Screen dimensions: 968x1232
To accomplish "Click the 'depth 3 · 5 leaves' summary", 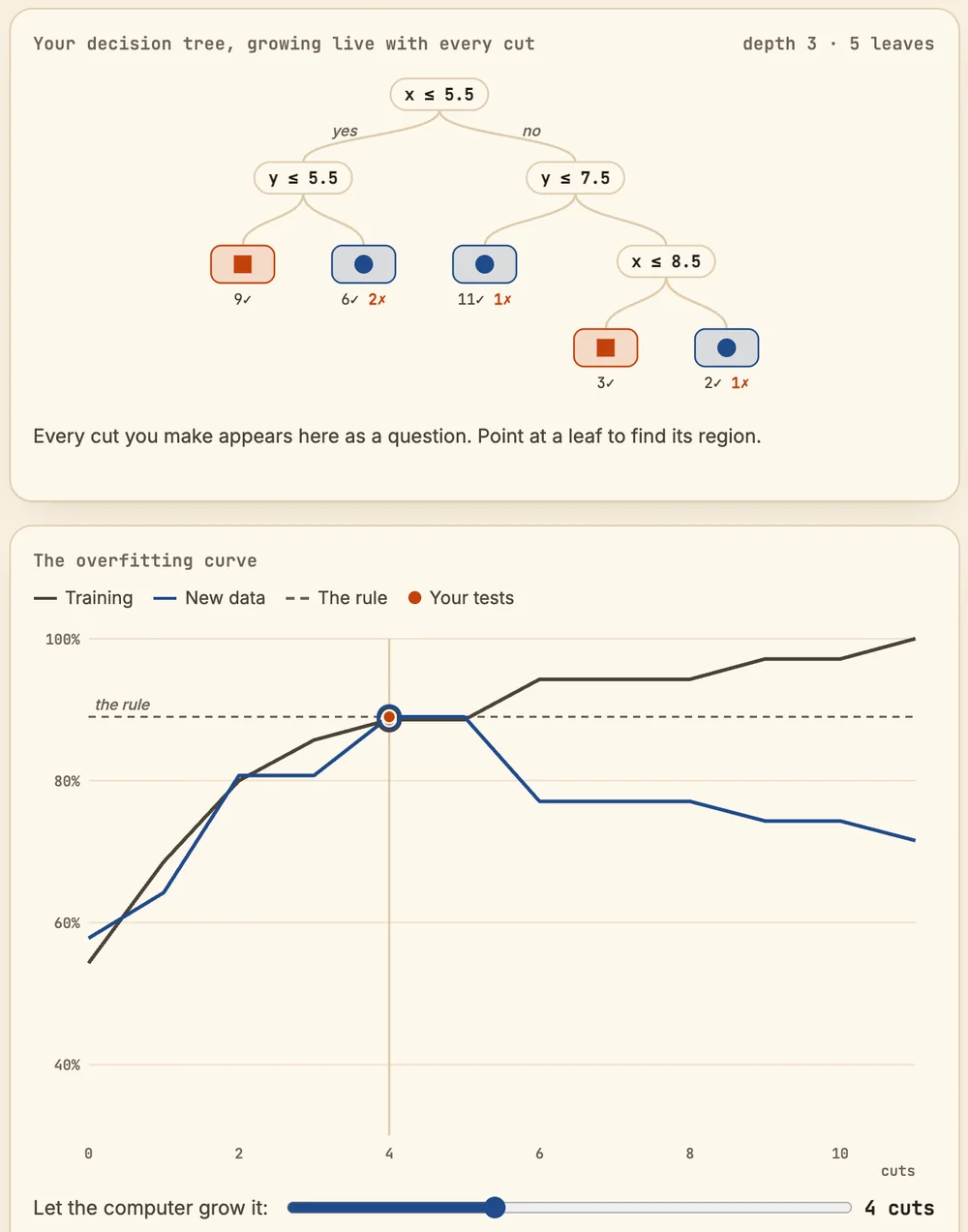I will (838, 44).
